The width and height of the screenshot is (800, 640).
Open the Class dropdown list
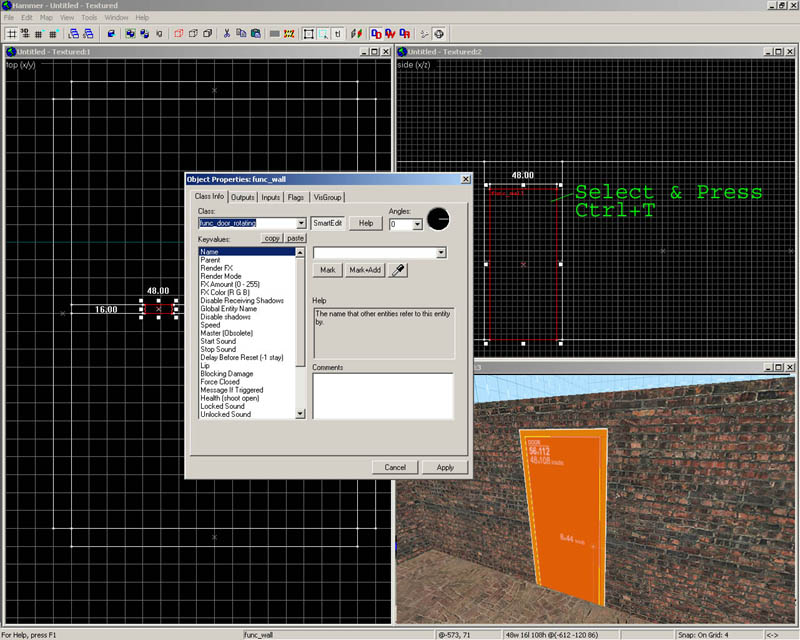[x=301, y=224]
